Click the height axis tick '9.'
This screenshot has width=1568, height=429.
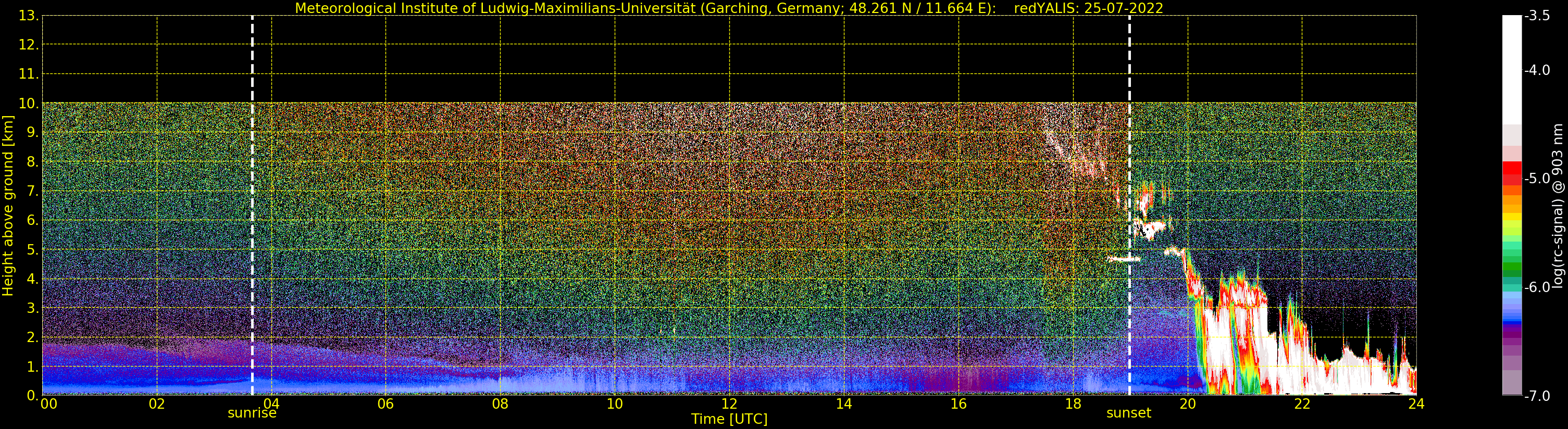(x=32, y=133)
